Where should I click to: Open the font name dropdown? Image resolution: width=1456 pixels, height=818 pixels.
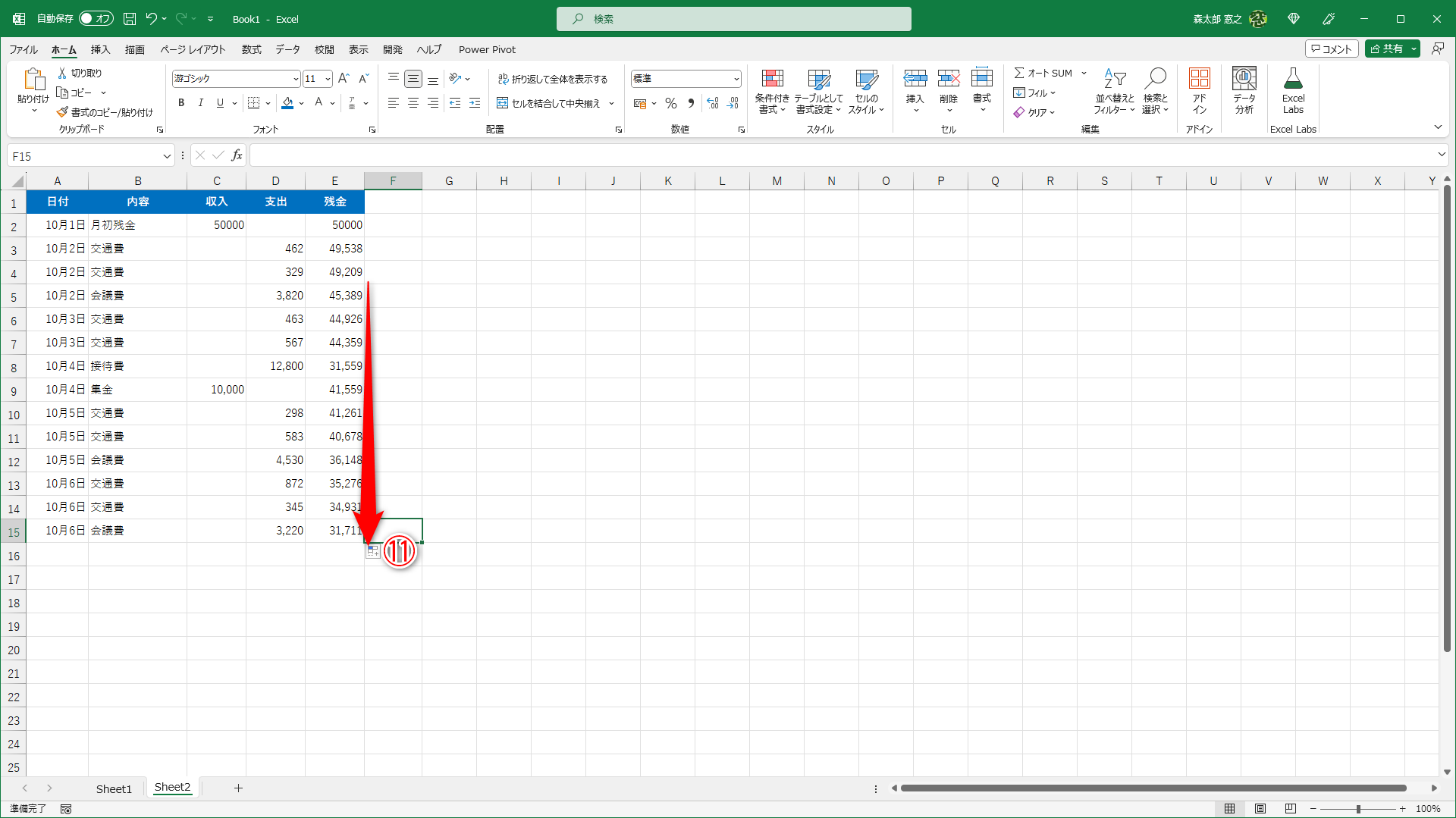296,79
